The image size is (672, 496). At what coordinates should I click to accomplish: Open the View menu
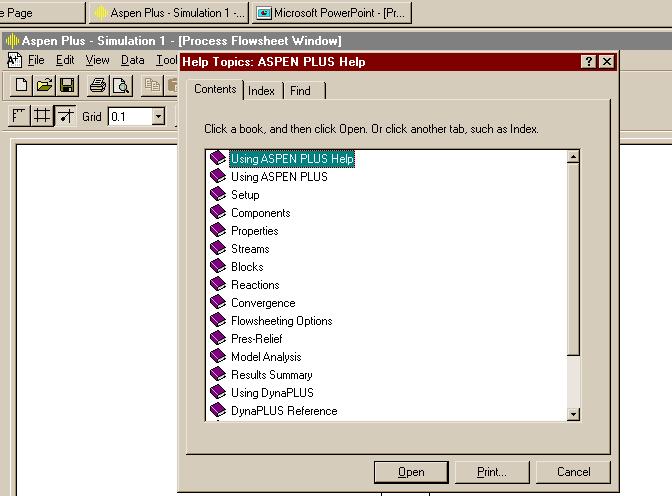click(x=97, y=60)
